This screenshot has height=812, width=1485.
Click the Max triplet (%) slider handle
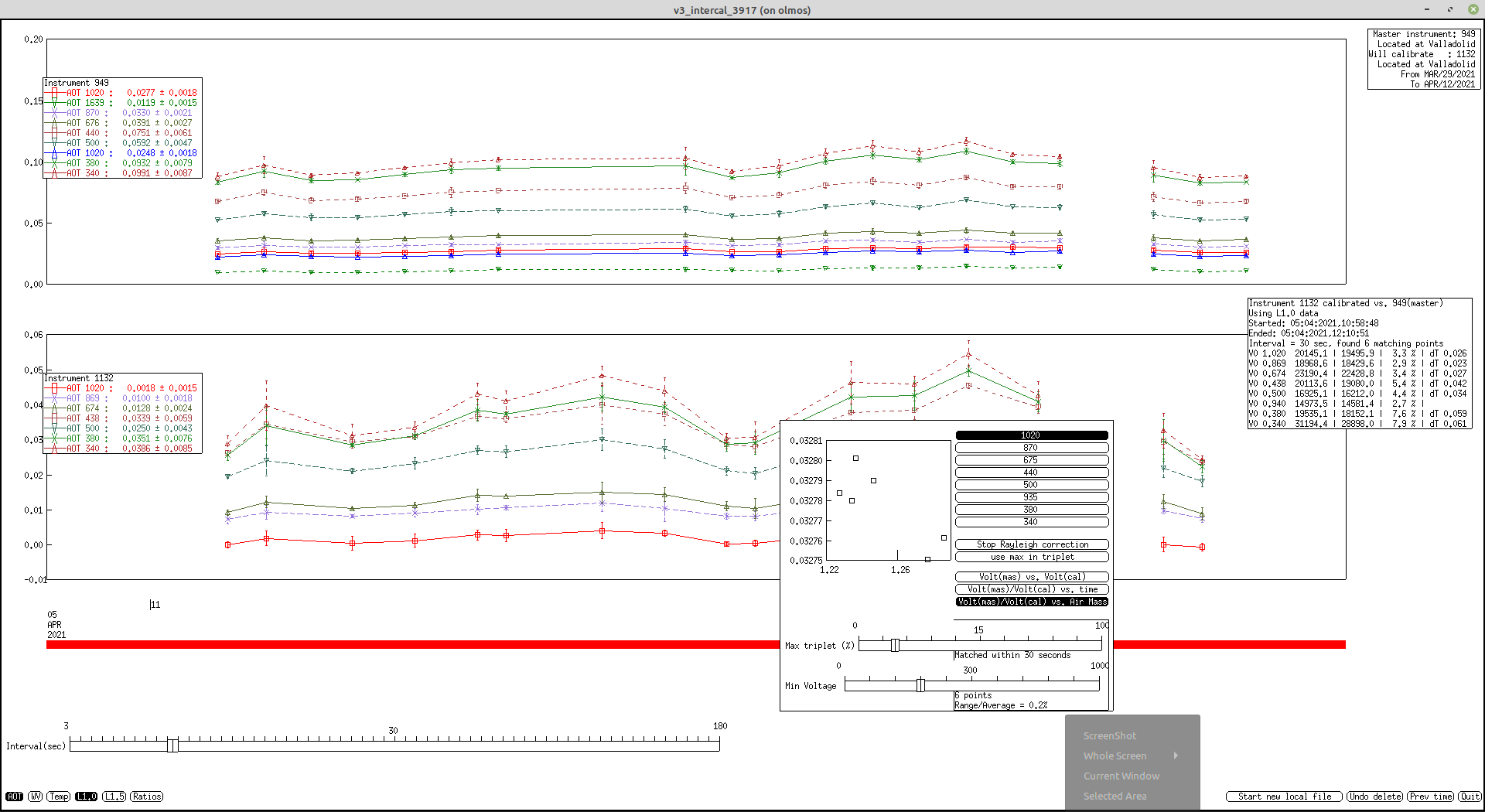[895, 645]
